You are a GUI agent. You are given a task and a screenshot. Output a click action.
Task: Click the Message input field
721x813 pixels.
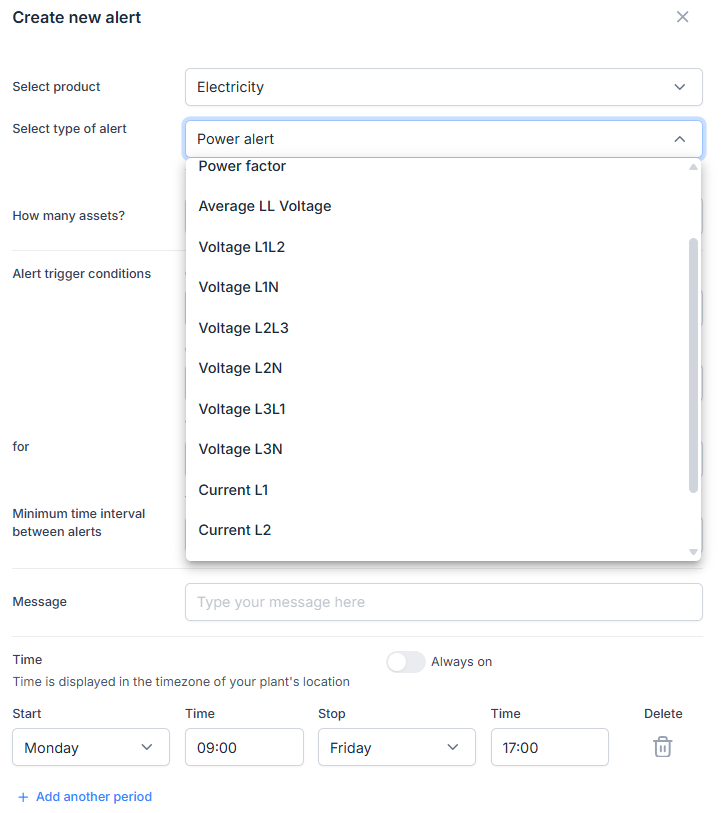point(443,602)
